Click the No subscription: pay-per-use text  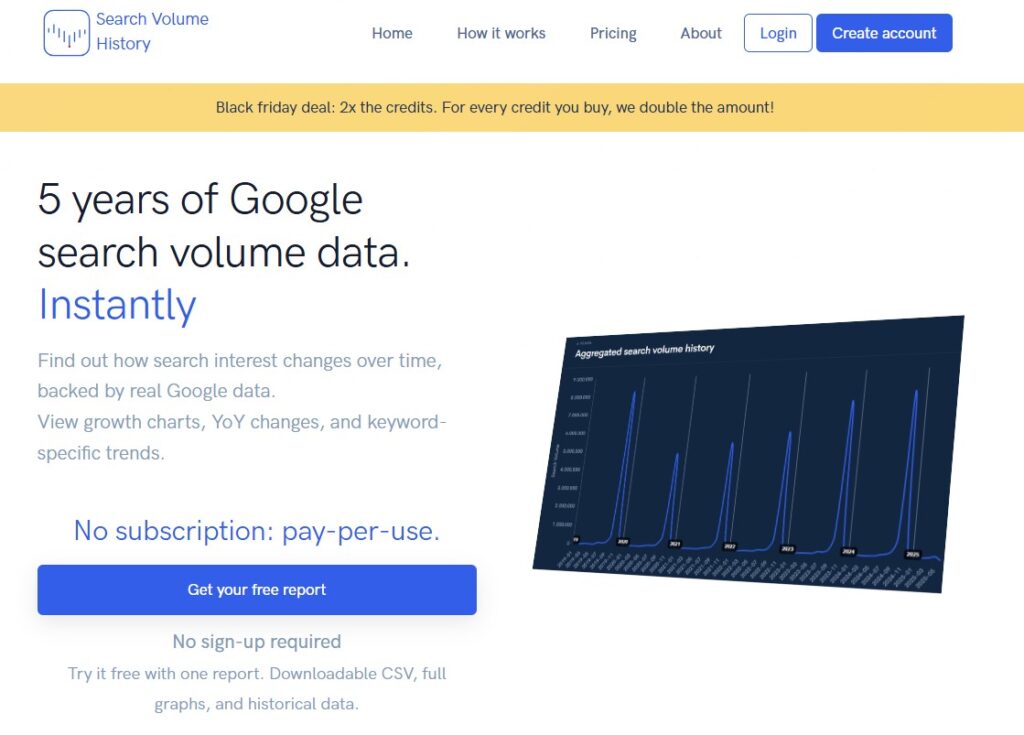point(257,531)
